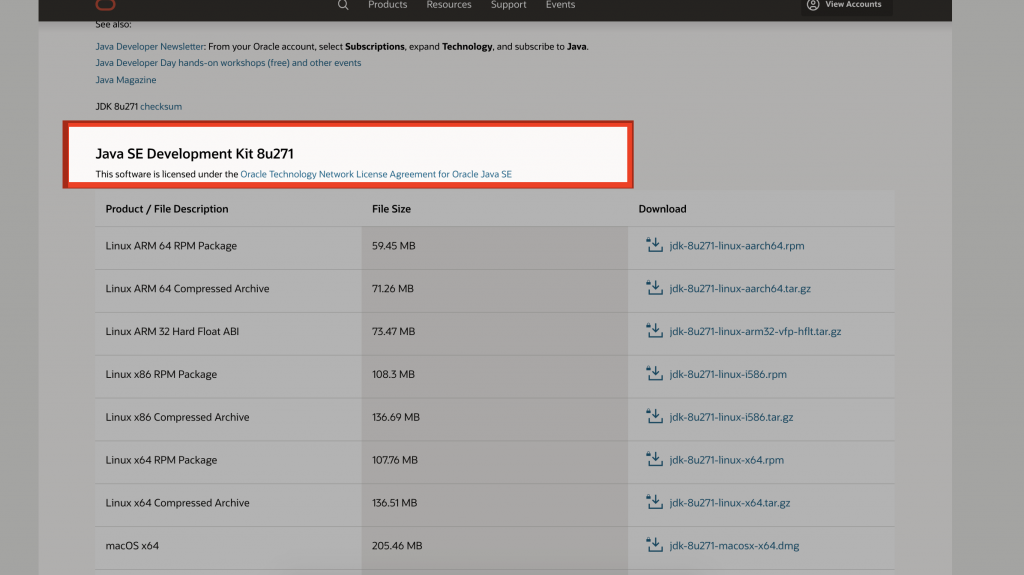
Task: Open the Java Magazine link
Action: pos(125,80)
